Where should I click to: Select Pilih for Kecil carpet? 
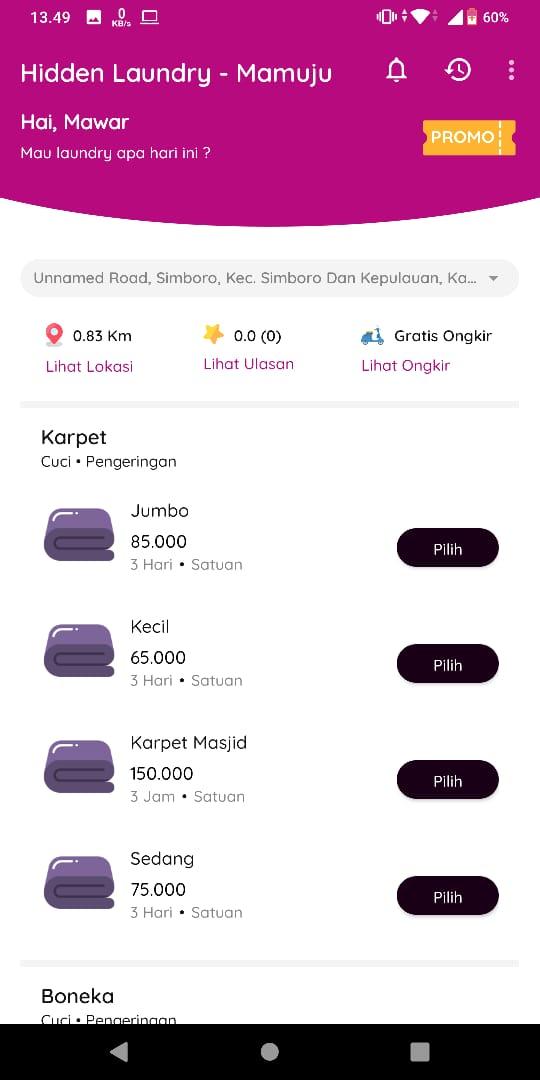(448, 664)
